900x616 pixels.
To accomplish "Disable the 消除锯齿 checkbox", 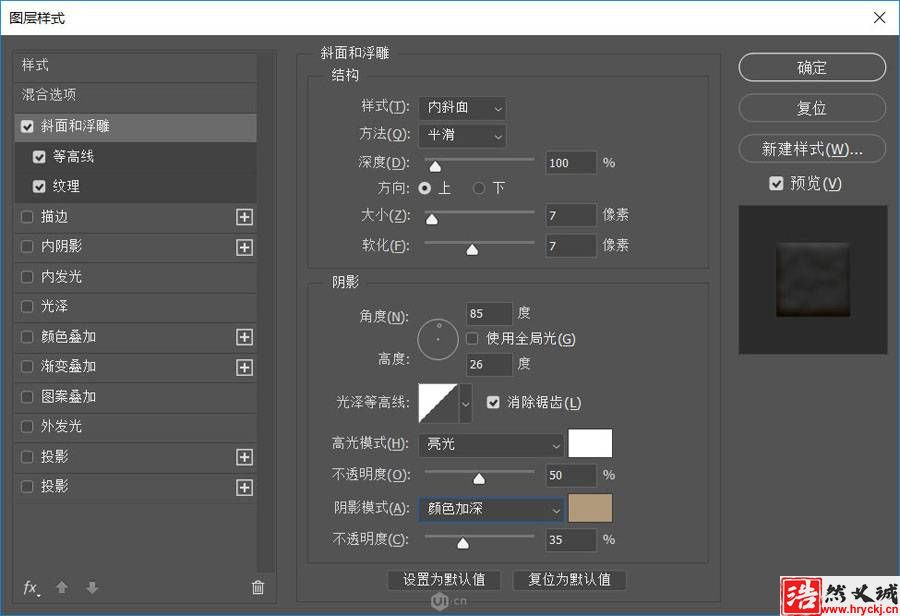I will point(493,402).
